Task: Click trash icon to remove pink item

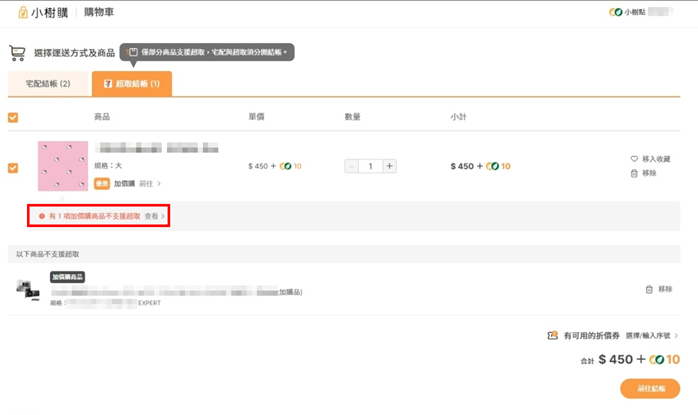Action: 634,173
